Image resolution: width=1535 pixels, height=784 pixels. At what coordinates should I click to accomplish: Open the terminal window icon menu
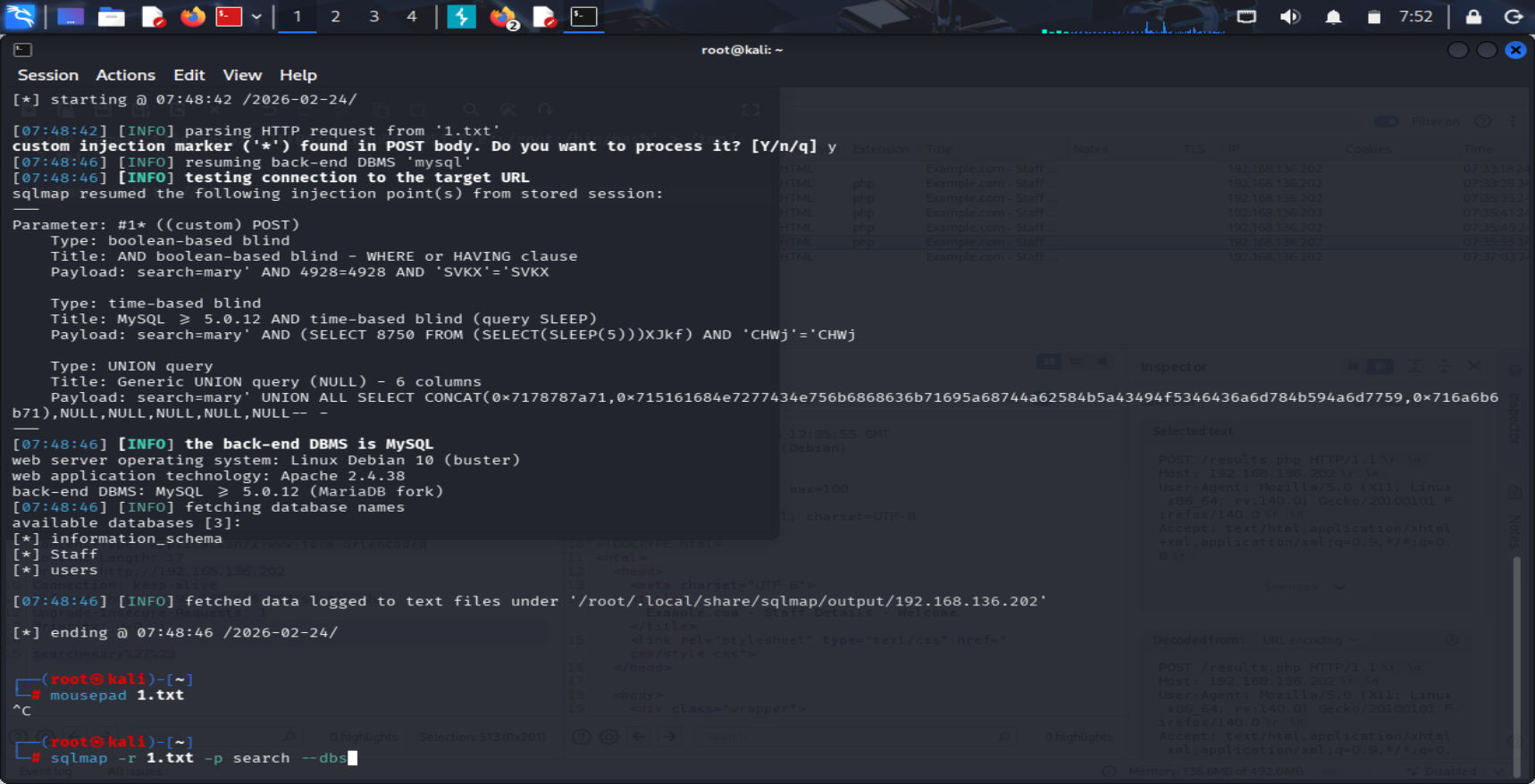coord(23,50)
